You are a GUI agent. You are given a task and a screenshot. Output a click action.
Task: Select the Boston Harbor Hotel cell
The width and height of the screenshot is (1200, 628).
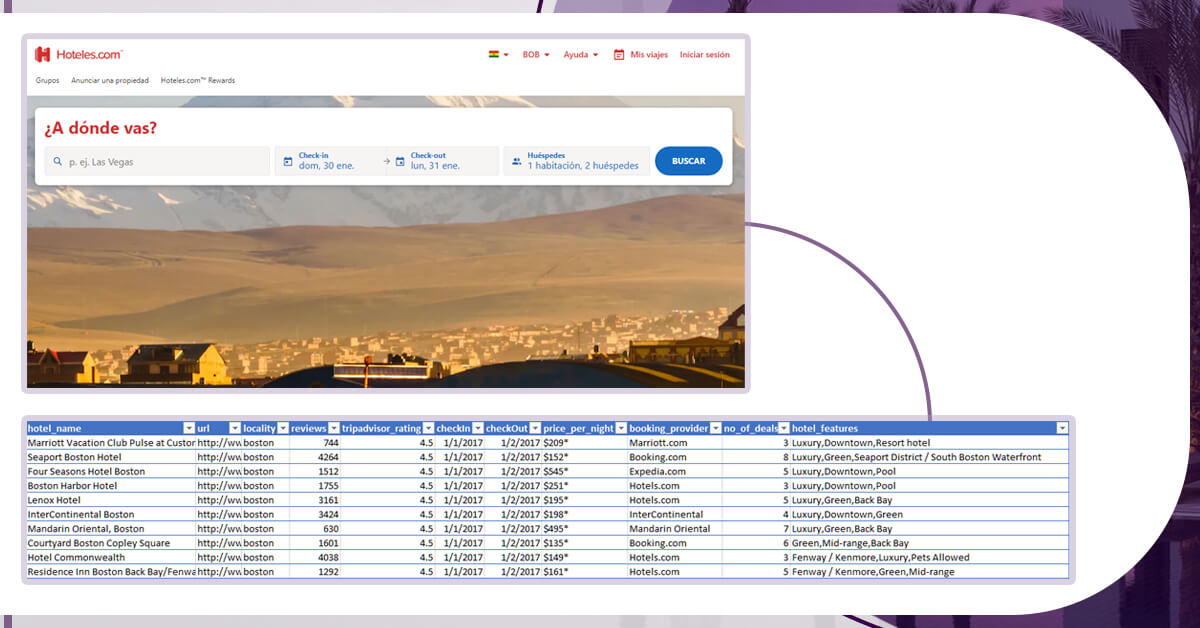coord(111,486)
